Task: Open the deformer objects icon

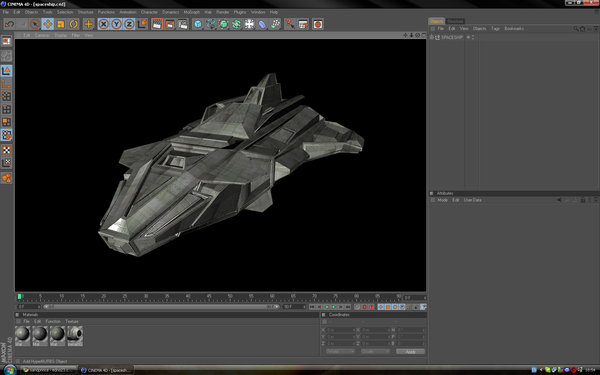Action: 262,24
